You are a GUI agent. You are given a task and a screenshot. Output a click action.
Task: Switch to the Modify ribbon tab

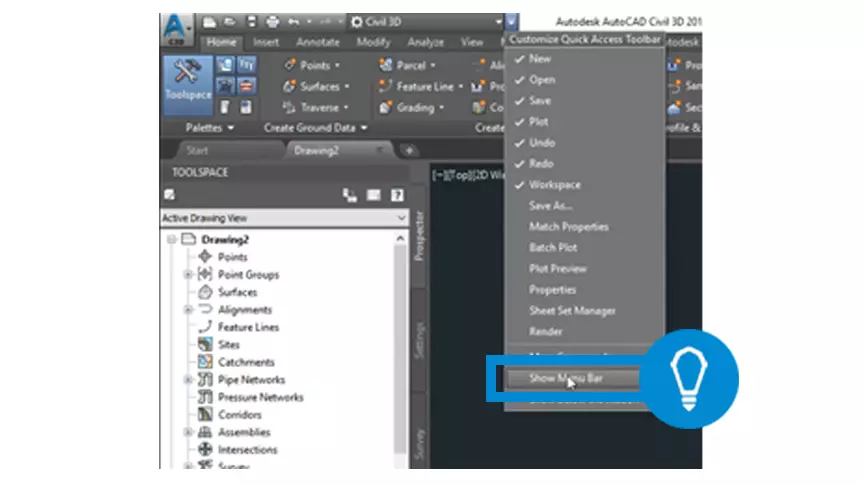[373, 42]
